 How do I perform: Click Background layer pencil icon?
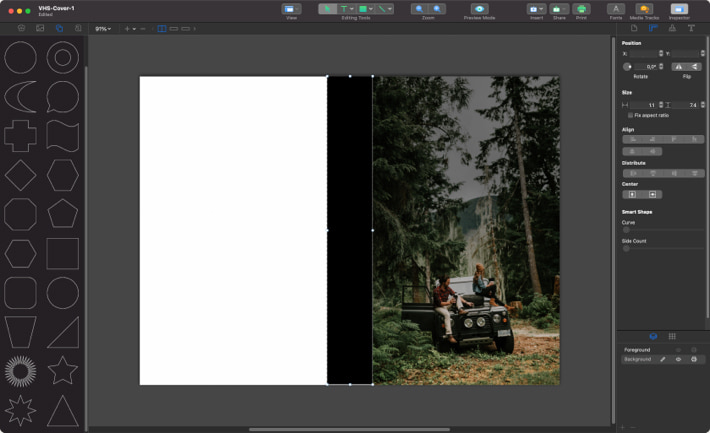(662, 359)
